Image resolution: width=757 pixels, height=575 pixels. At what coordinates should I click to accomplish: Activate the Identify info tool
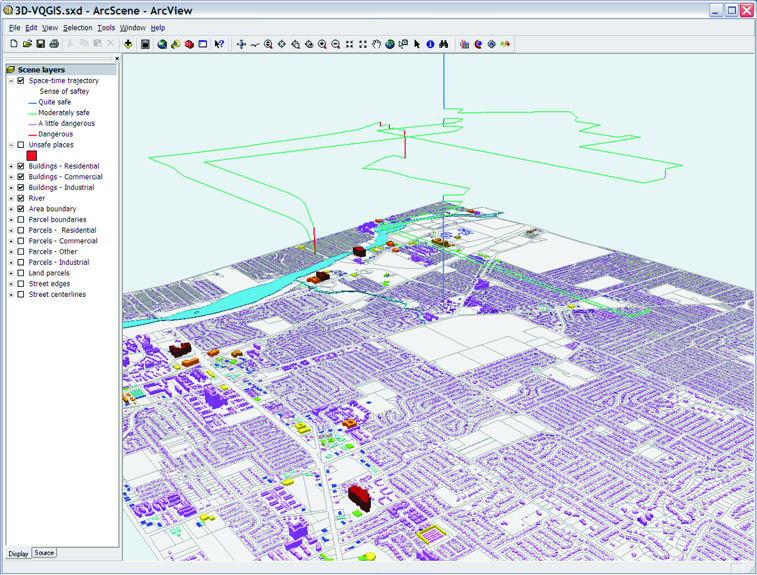[x=431, y=44]
